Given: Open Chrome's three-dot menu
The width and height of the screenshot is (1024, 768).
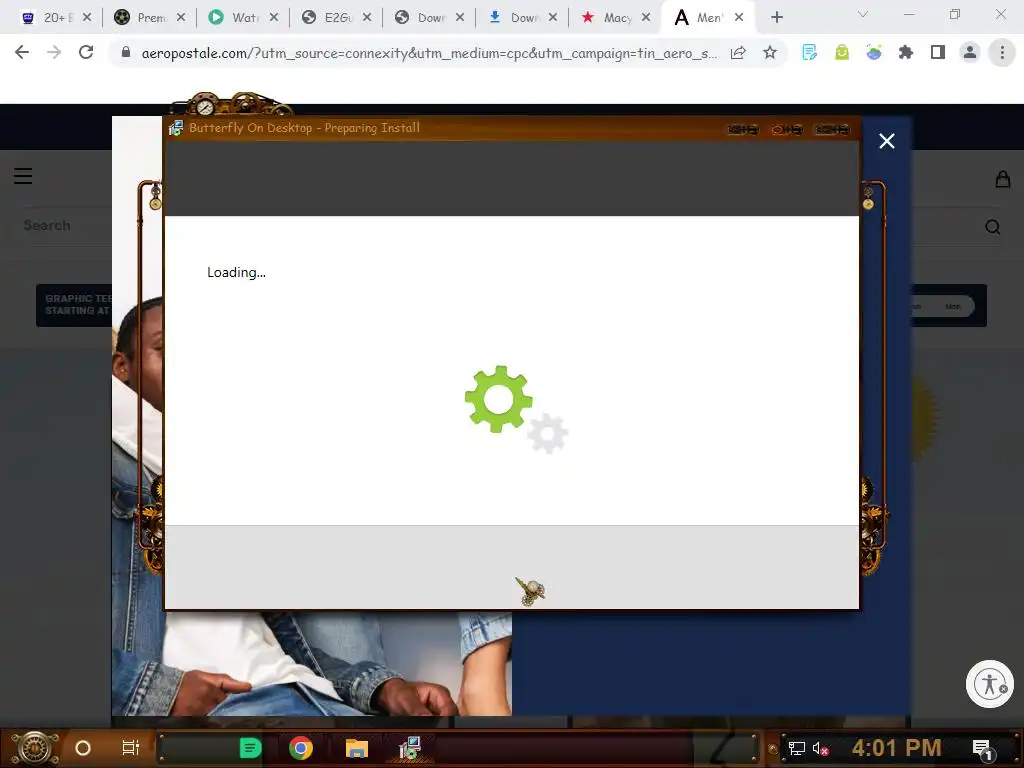Looking at the screenshot, I should (x=1002, y=53).
